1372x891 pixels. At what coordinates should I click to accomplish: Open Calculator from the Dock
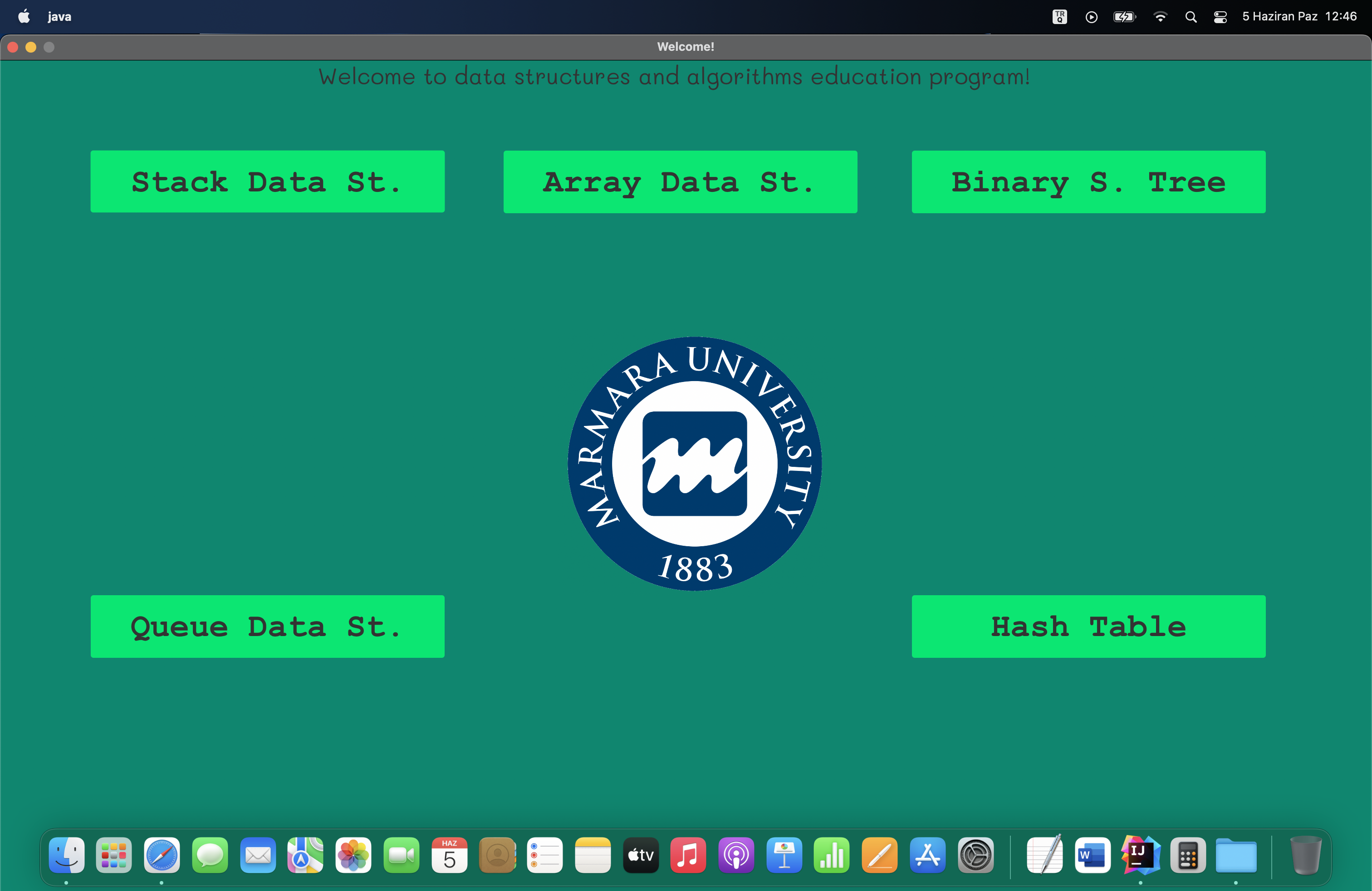click(x=1188, y=855)
